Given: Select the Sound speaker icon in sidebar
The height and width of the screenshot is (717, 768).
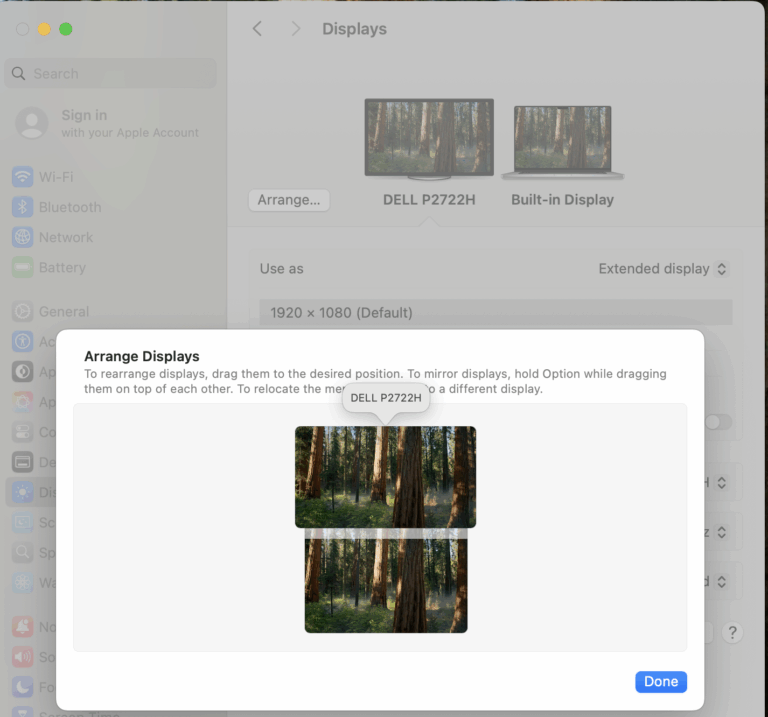Looking at the screenshot, I should (x=22, y=657).
